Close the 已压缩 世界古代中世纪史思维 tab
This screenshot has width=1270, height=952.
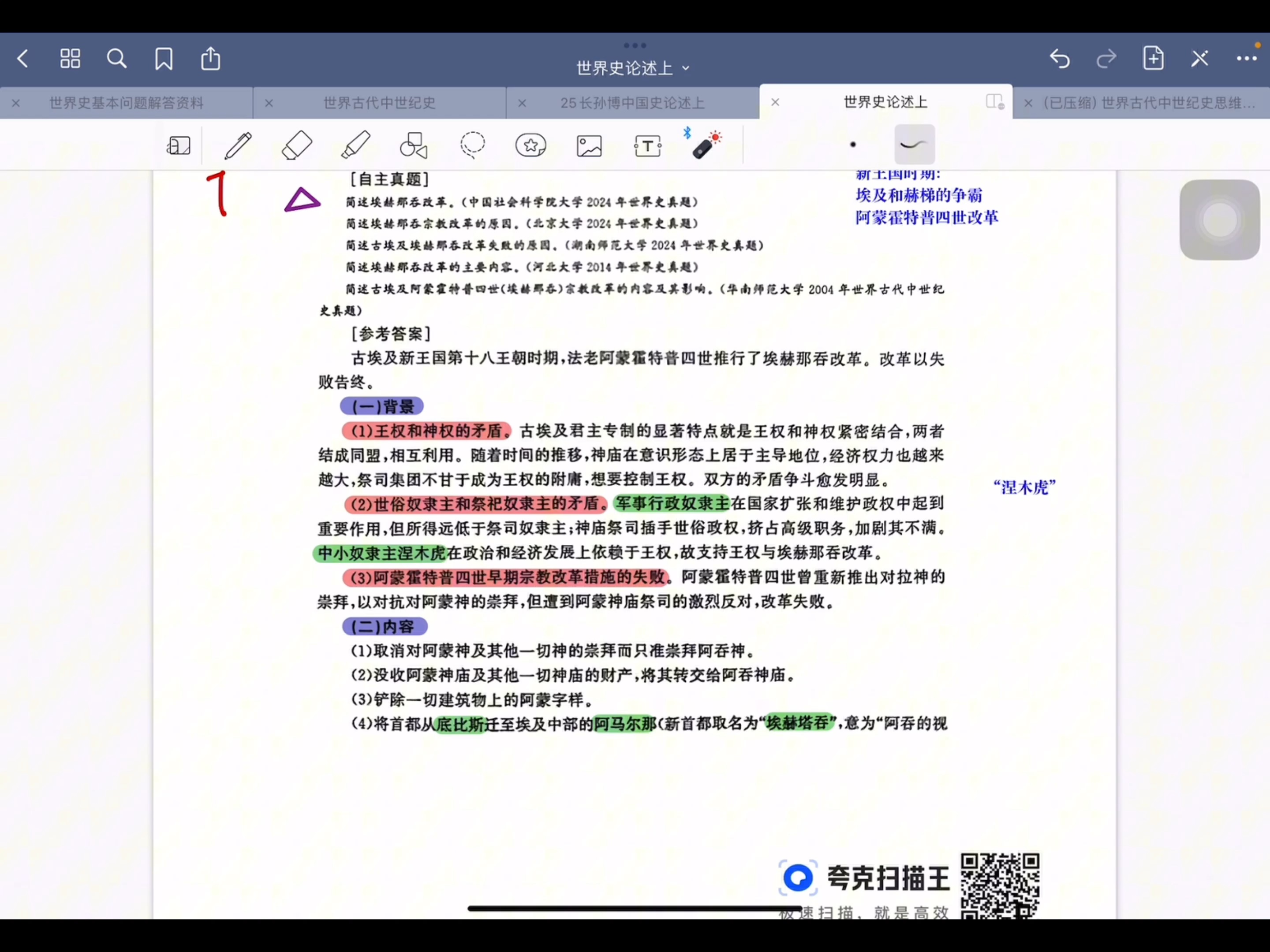click(1028, 103)
